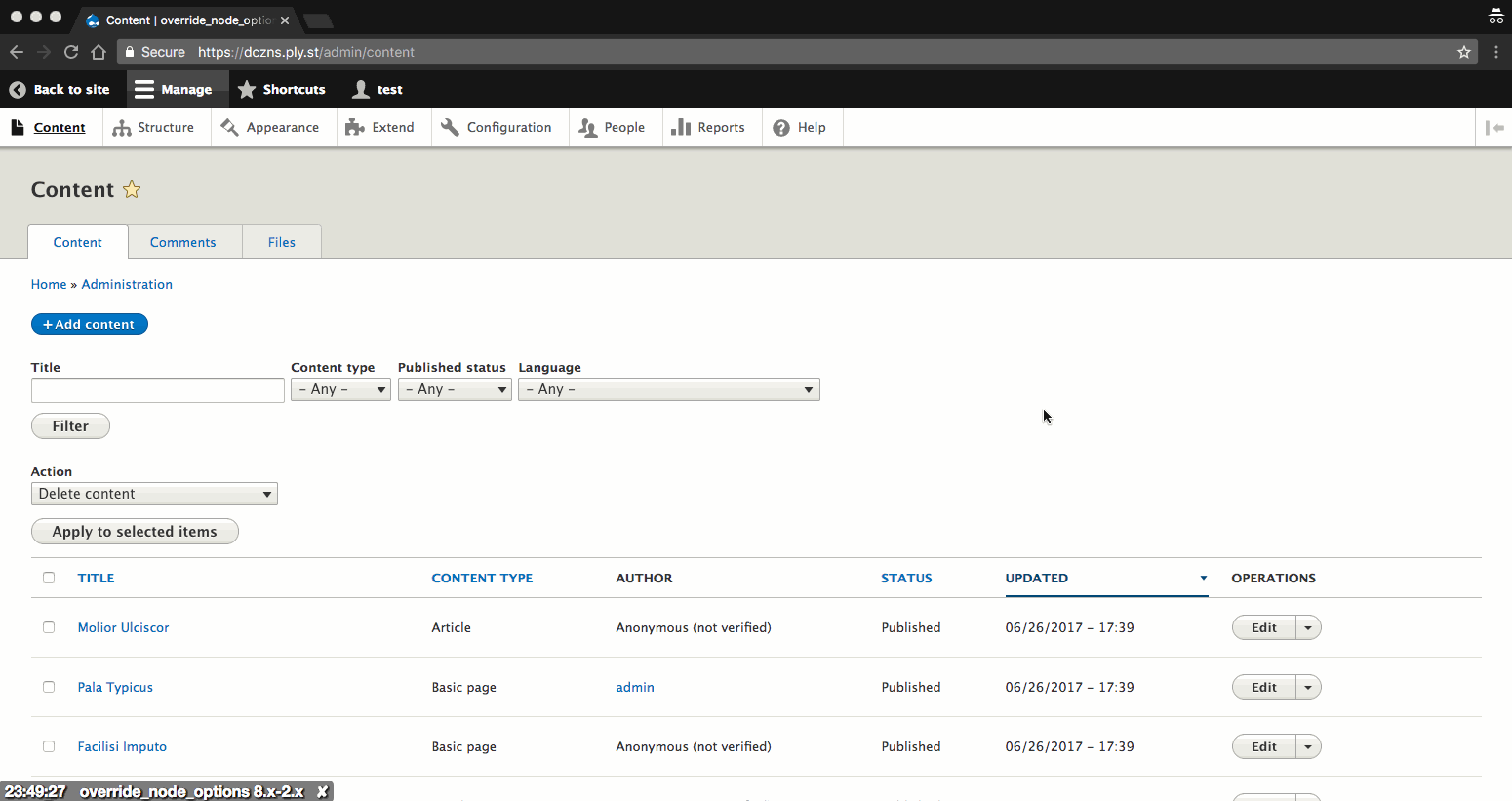
Task: Open the Facilisi Imputo title link
Action: pyautogui.click(x=122, y=746)
